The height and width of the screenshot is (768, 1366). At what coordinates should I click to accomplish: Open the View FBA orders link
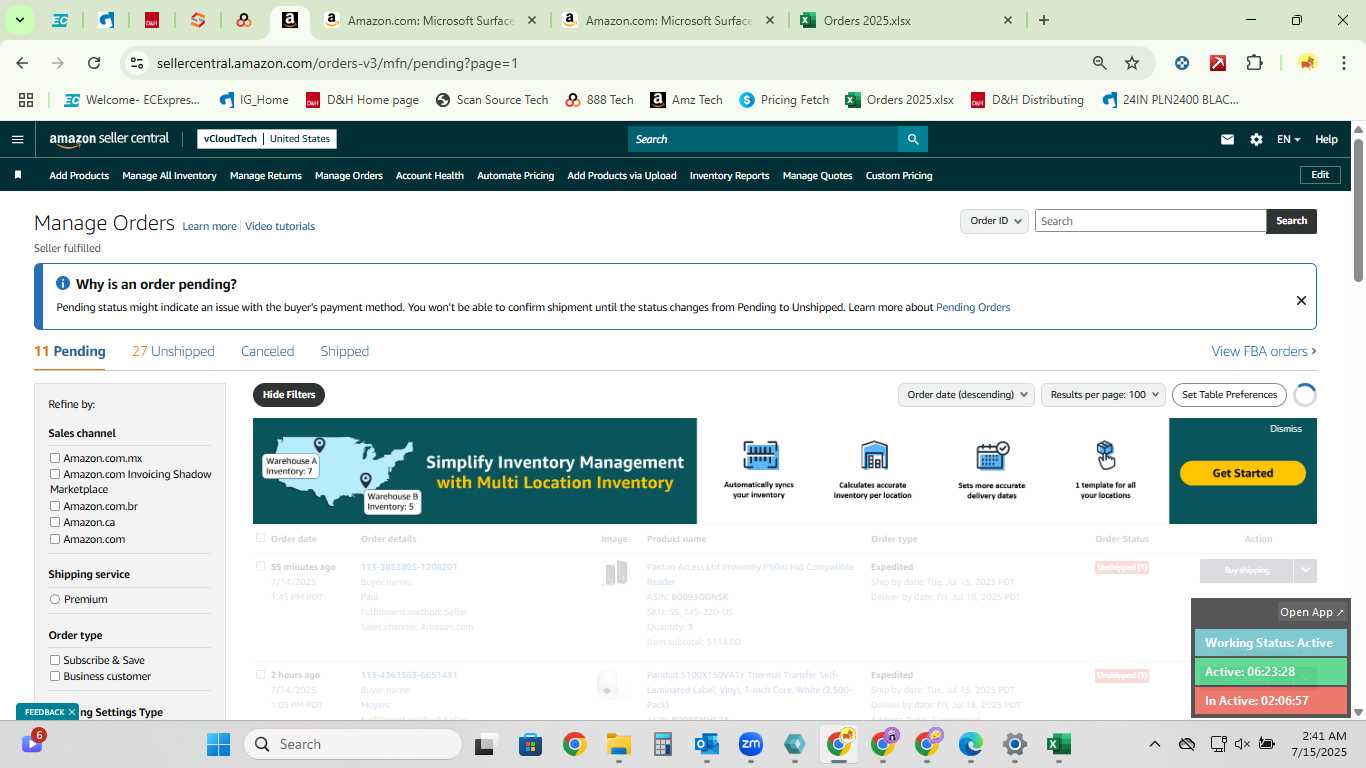point(1264,351)
